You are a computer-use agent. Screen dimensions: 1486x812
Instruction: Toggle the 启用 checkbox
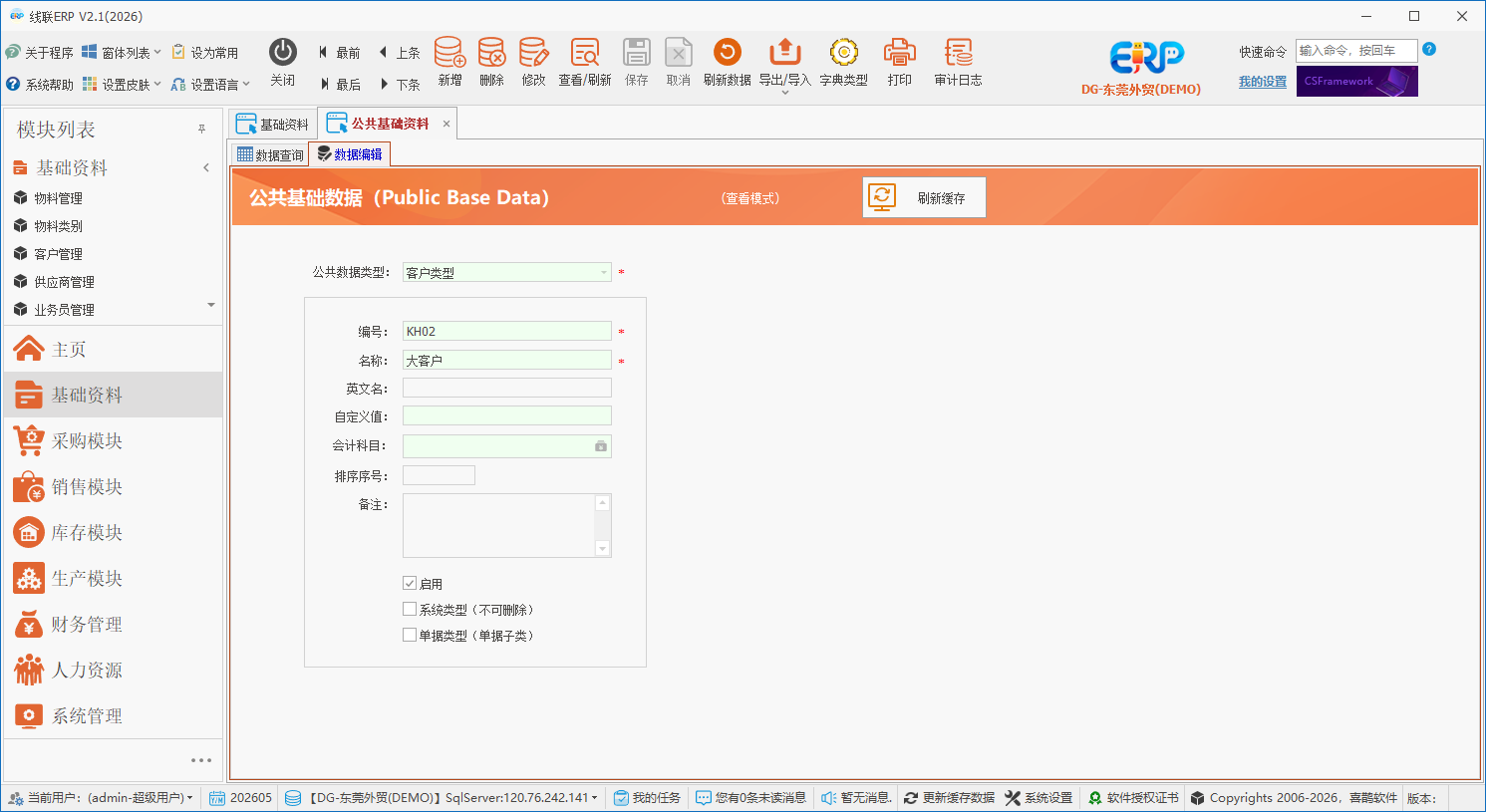point(410,583)
